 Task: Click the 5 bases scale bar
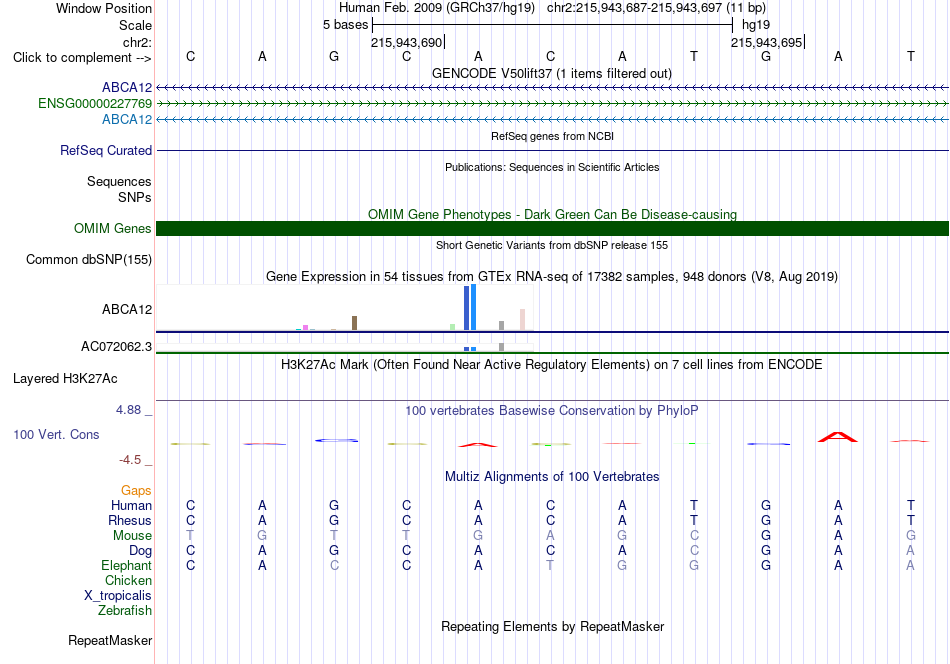[x=553, y=25]
